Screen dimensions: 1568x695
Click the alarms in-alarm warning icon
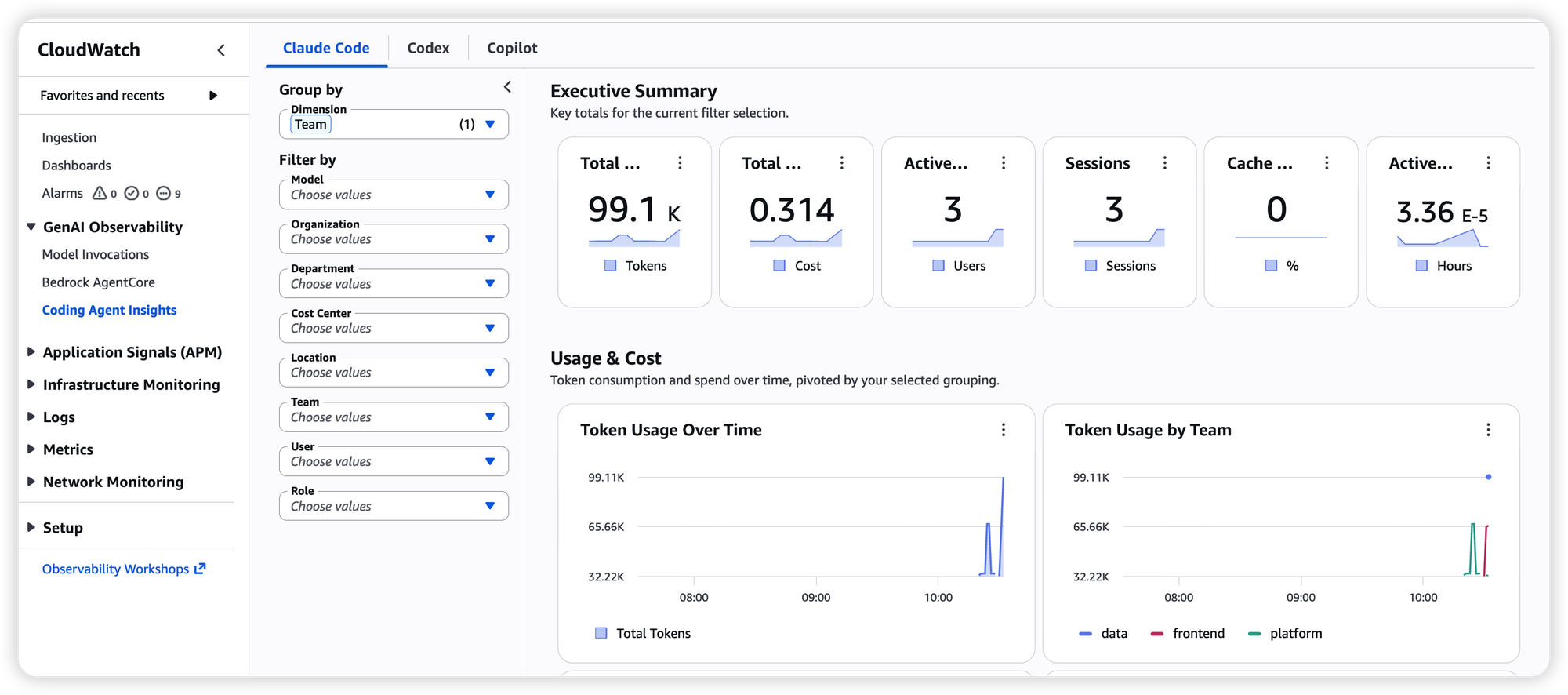point(100,193)
